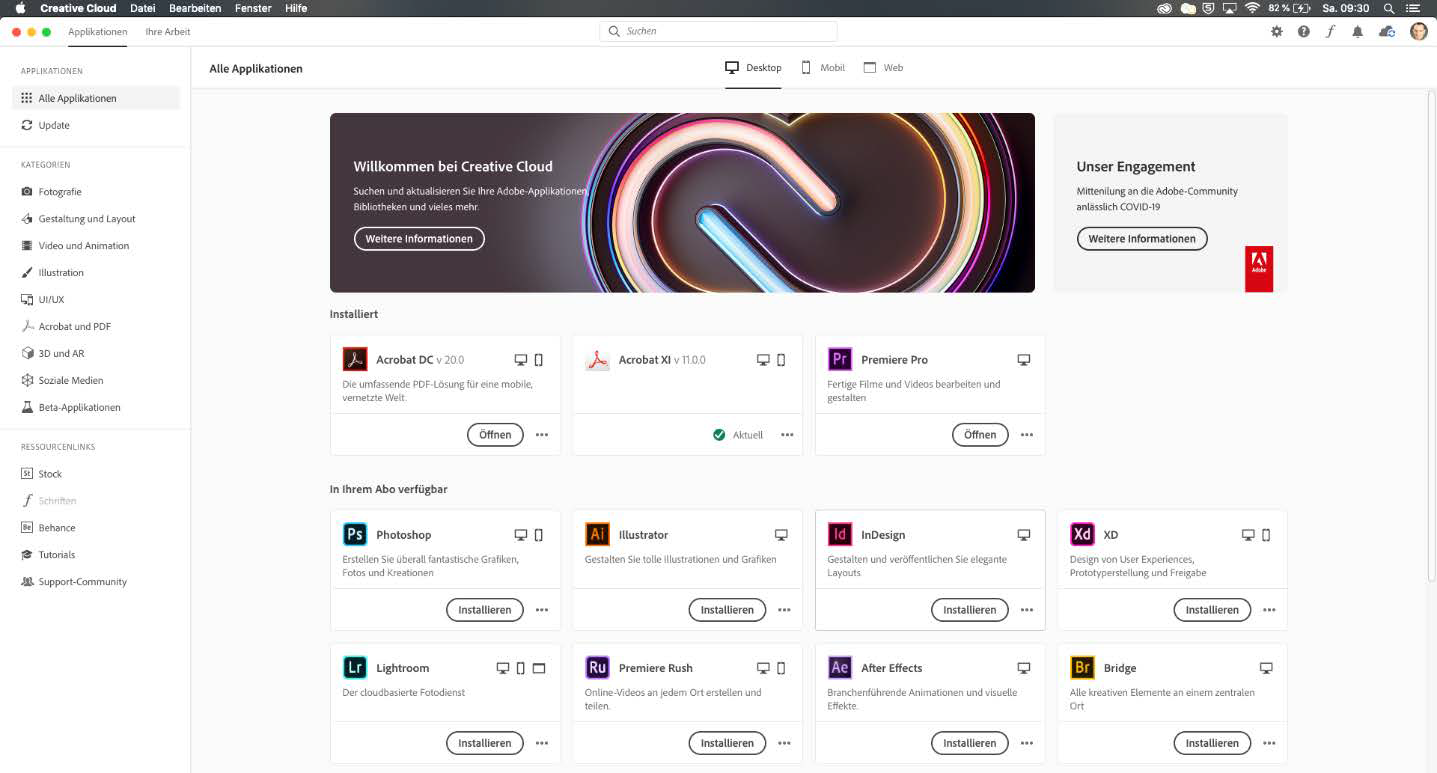
Task: Open Acrobat DC with Öffnen button
Action: (x=495, y=435)
